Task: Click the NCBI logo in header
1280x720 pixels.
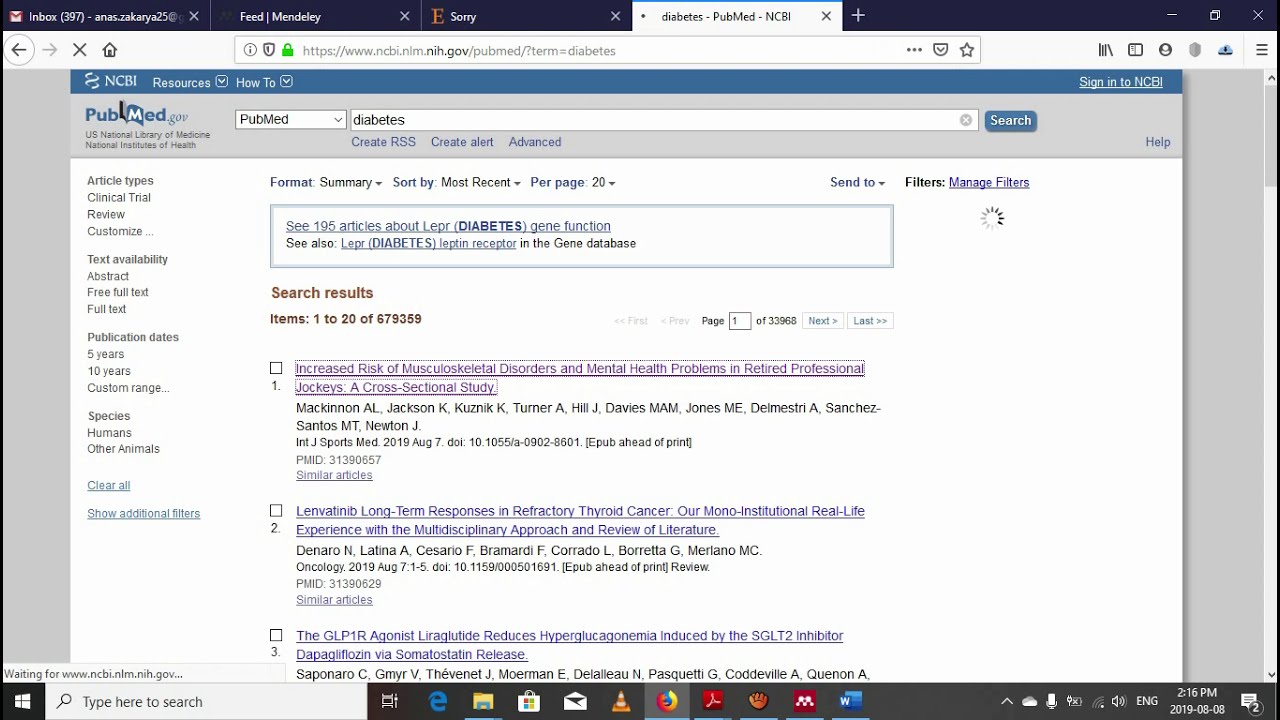Action: (111, 82)
